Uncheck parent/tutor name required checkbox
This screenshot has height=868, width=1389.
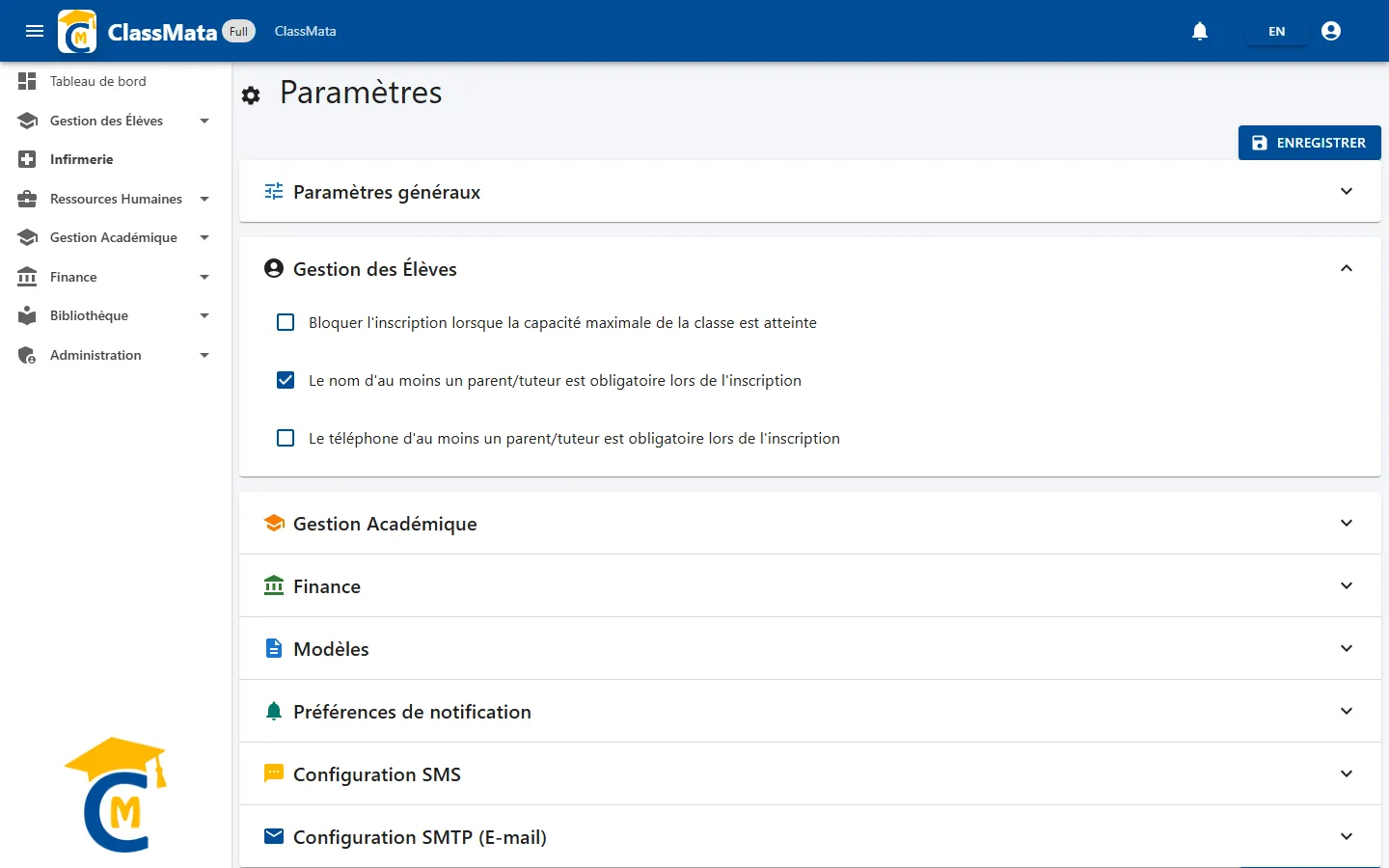click(x=286, y=380)
